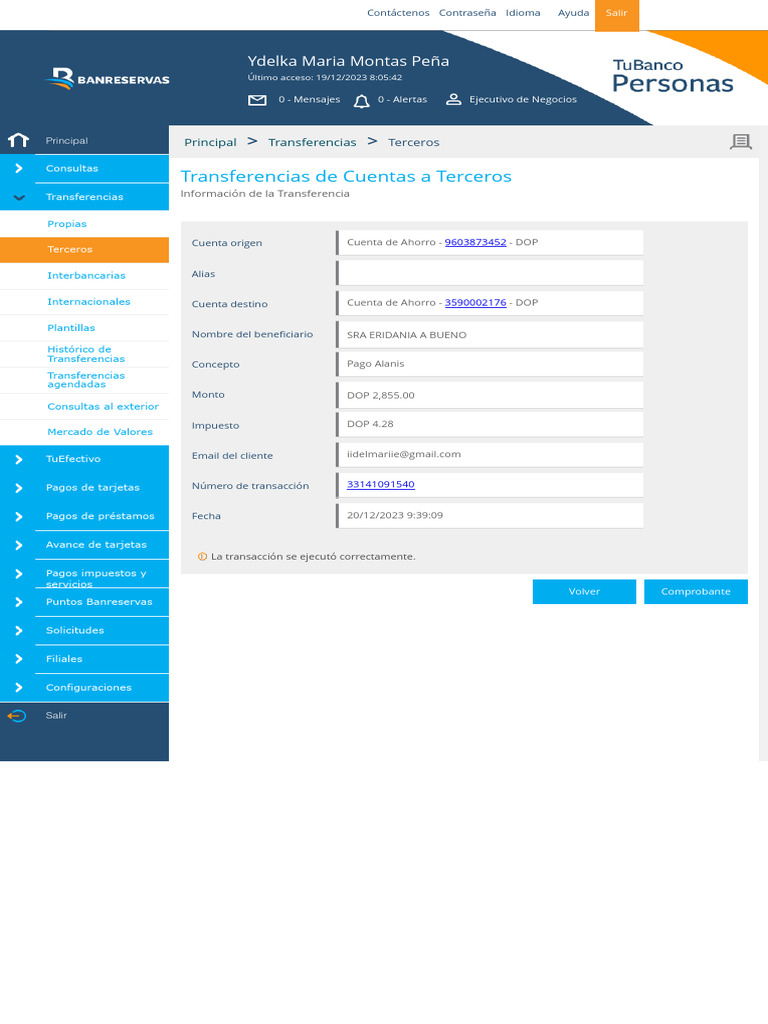Click origin account link 9603873452
The width and height of the screenshot is (768, 1024).
tap(475, 242)
